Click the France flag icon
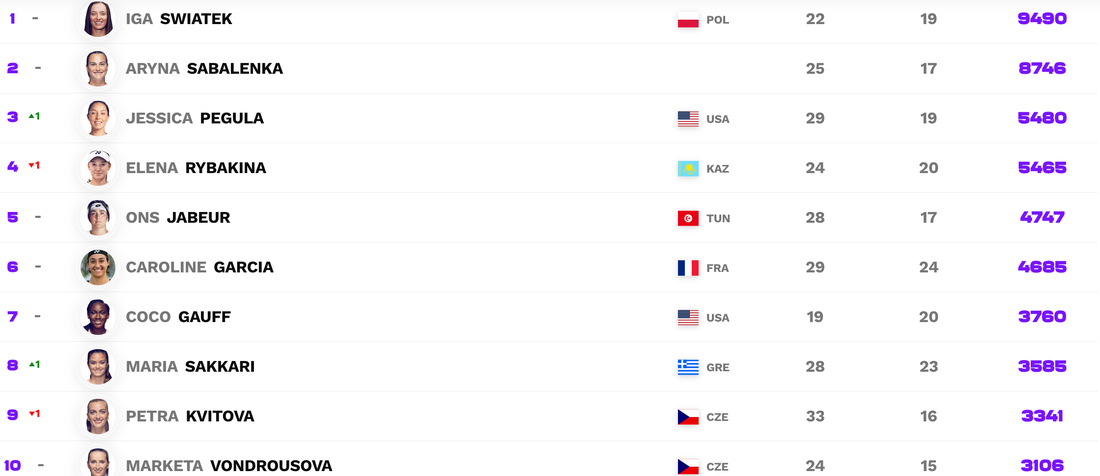The image size is (1100, 476). click(x=688, y=268)
